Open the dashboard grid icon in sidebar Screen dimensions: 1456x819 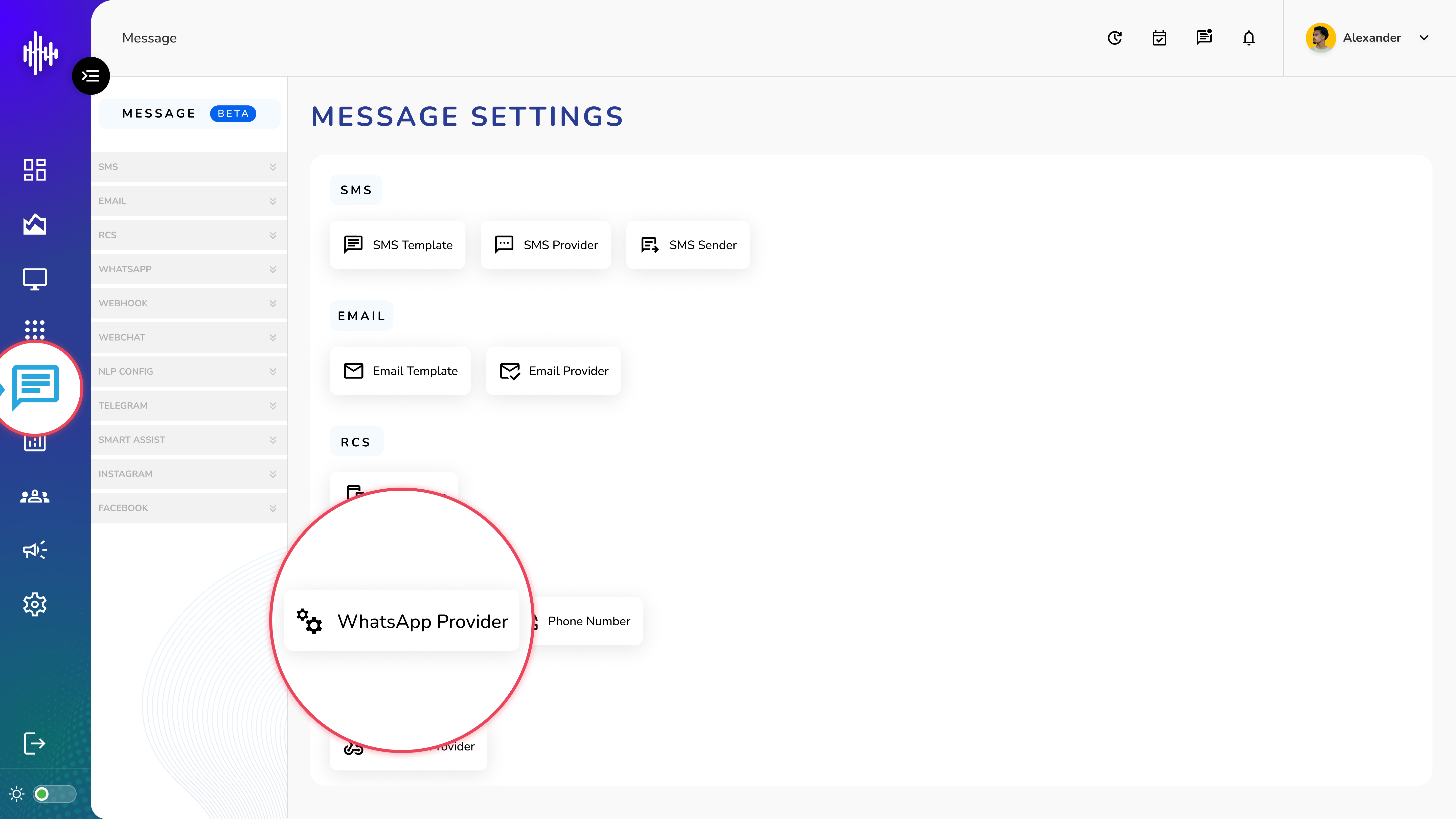34,170
